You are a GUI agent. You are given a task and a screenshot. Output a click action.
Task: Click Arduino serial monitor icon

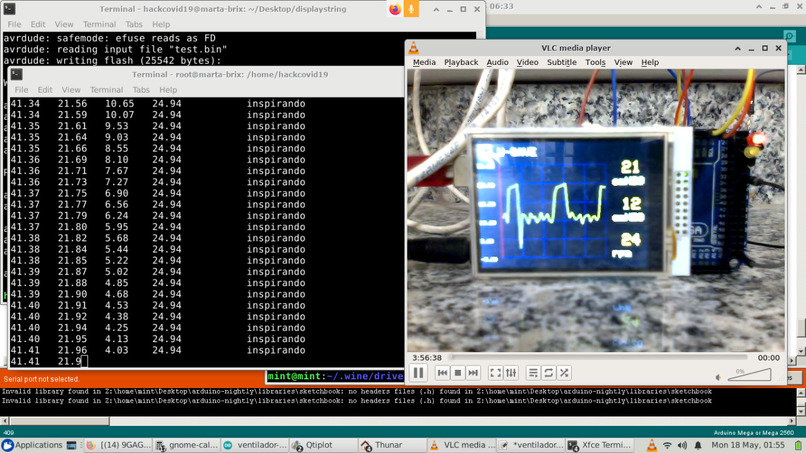pyautogui.click(x=790, y=35)
